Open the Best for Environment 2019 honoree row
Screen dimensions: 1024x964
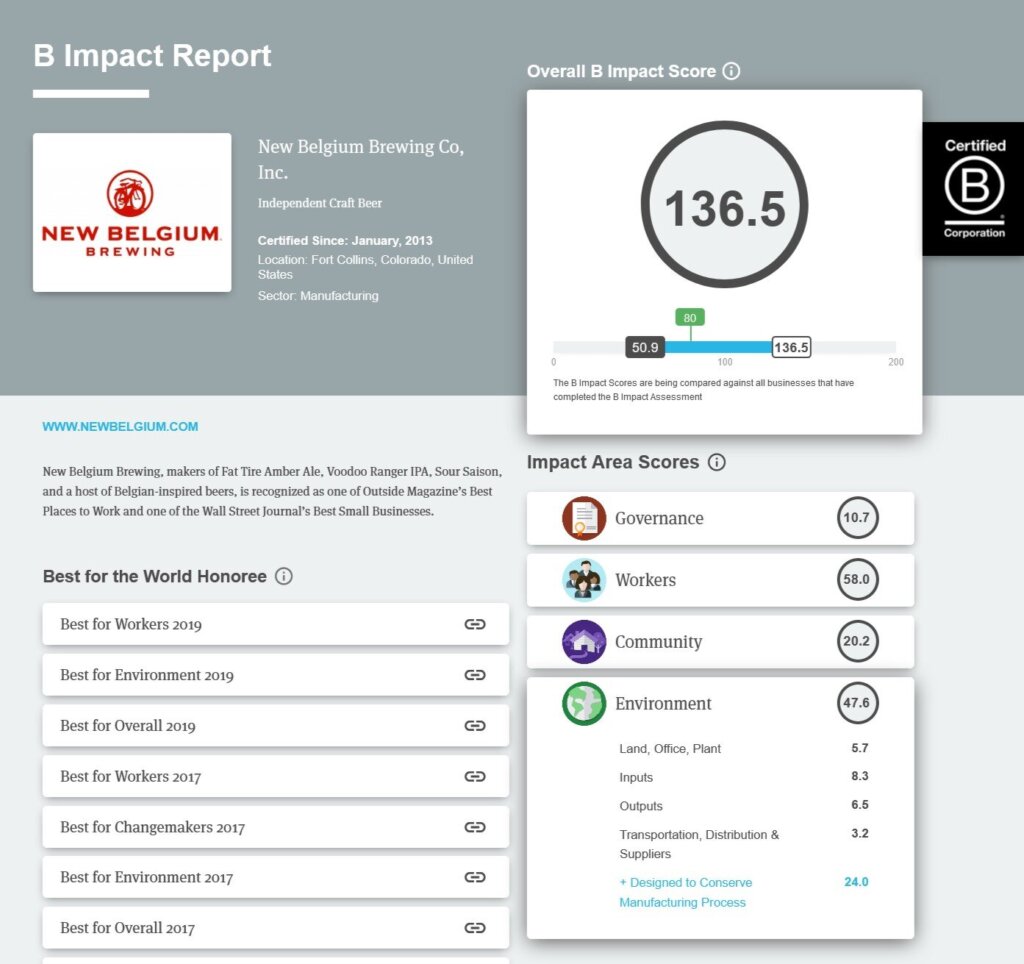click(276, 675)
